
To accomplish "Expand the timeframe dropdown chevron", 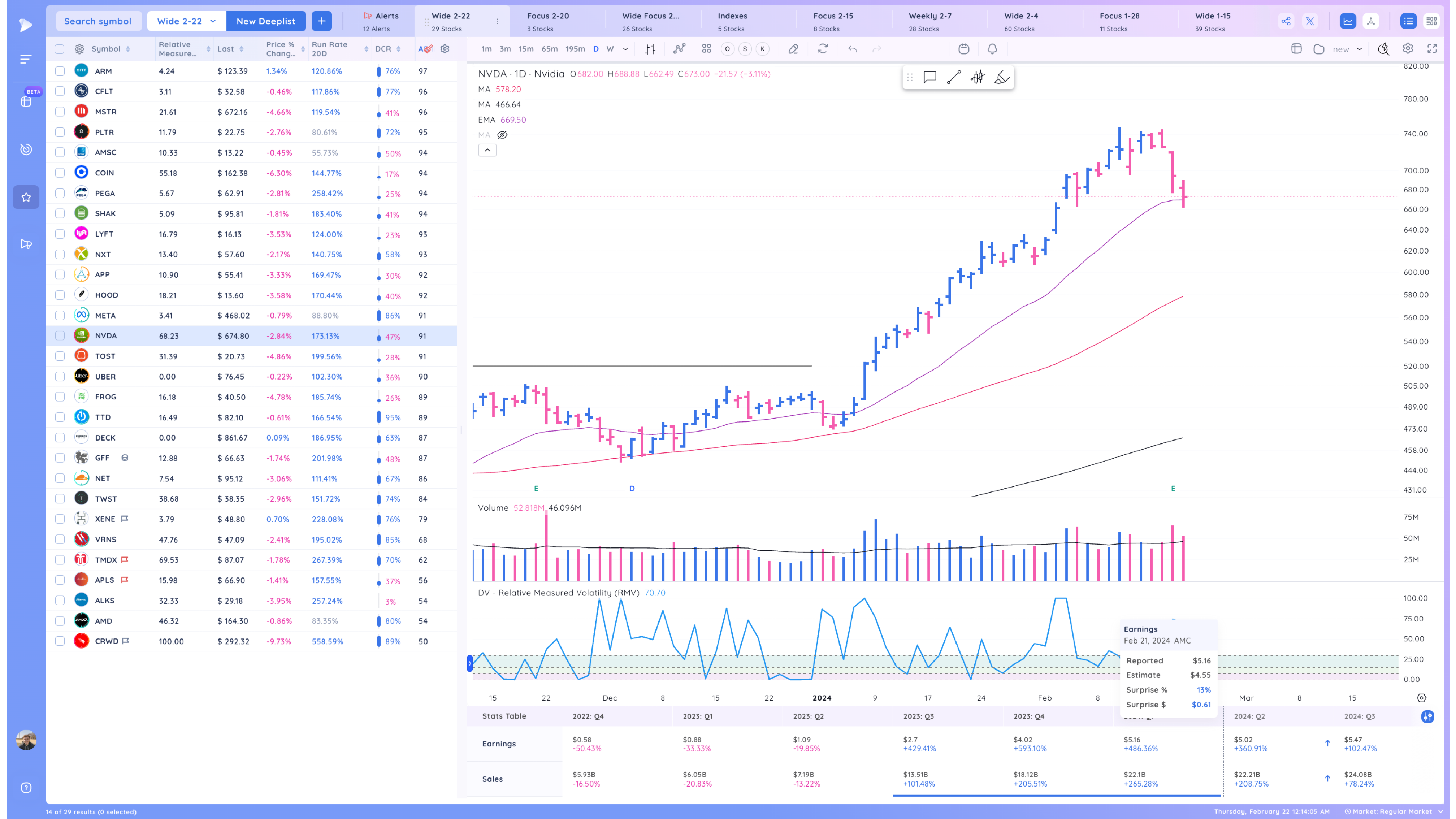I will (626, 49).
